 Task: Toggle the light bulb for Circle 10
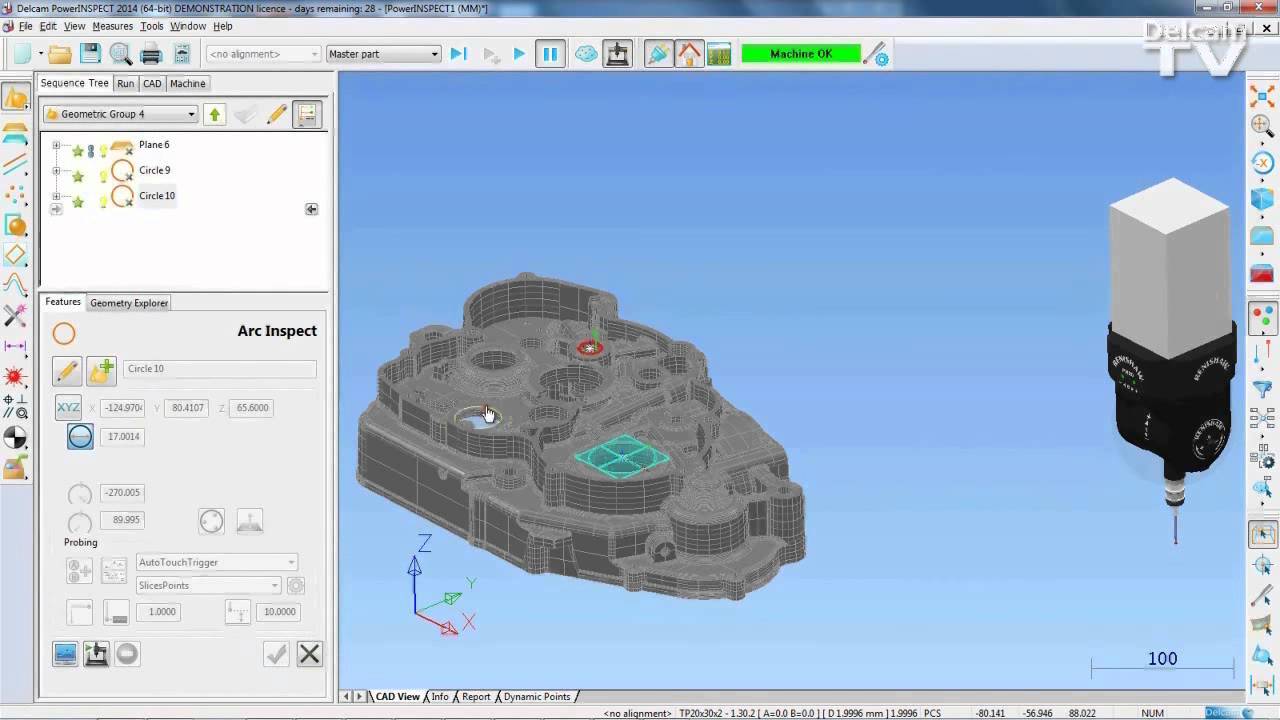[103, 202]
